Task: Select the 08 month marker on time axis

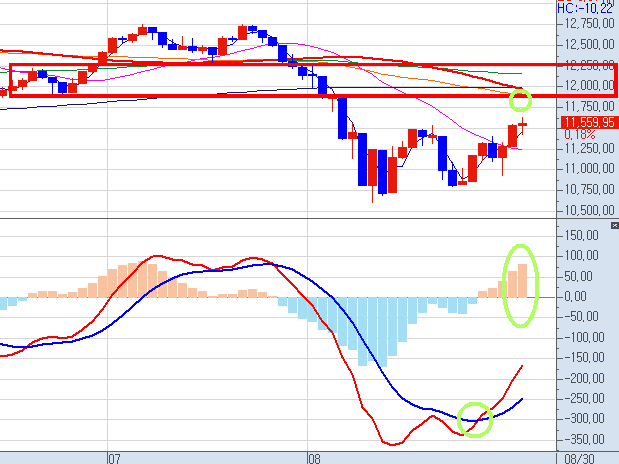Action: point(313,457)
